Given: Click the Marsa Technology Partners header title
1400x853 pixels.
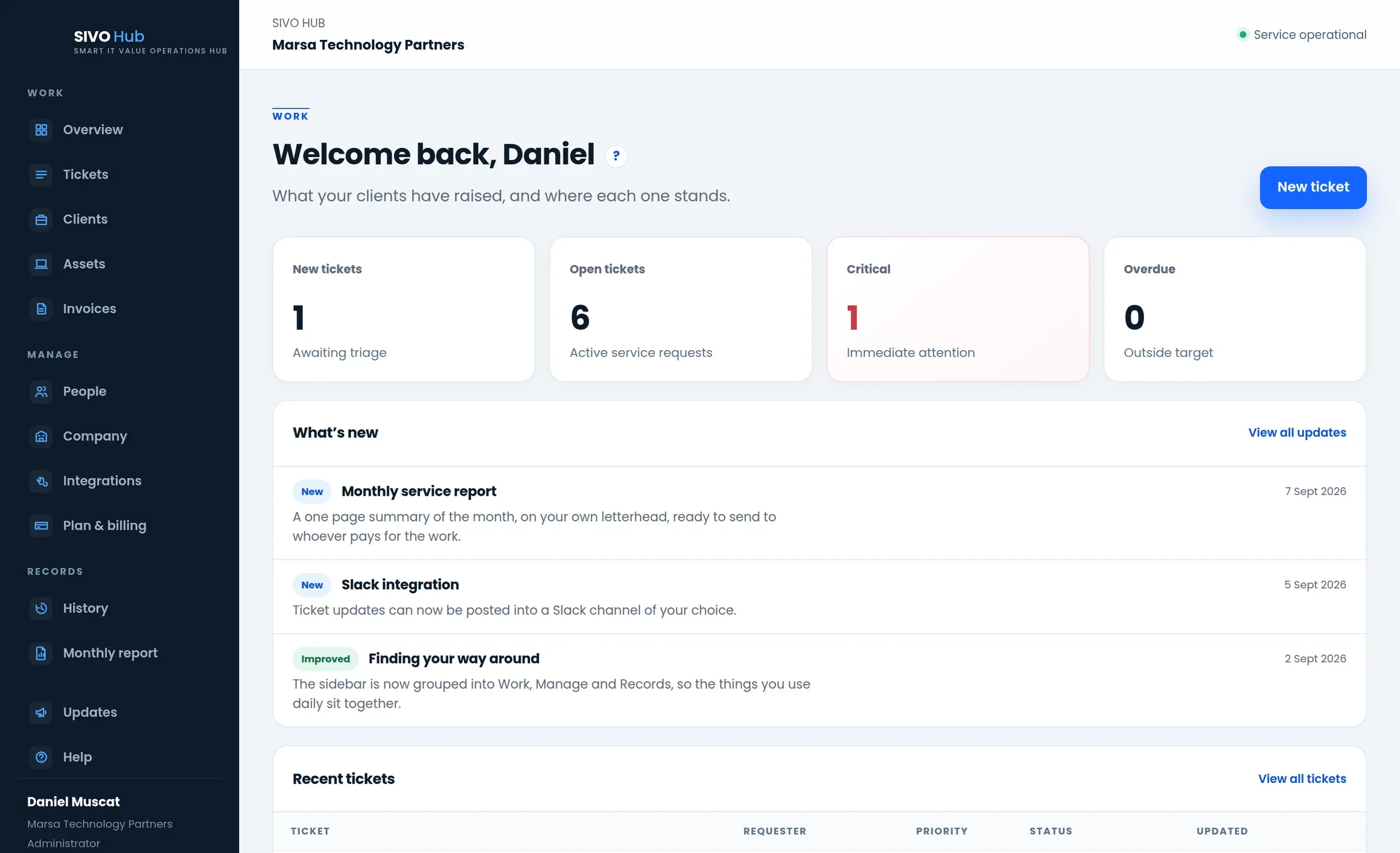Looking at the screenshot, I should [x=368, y=45].
